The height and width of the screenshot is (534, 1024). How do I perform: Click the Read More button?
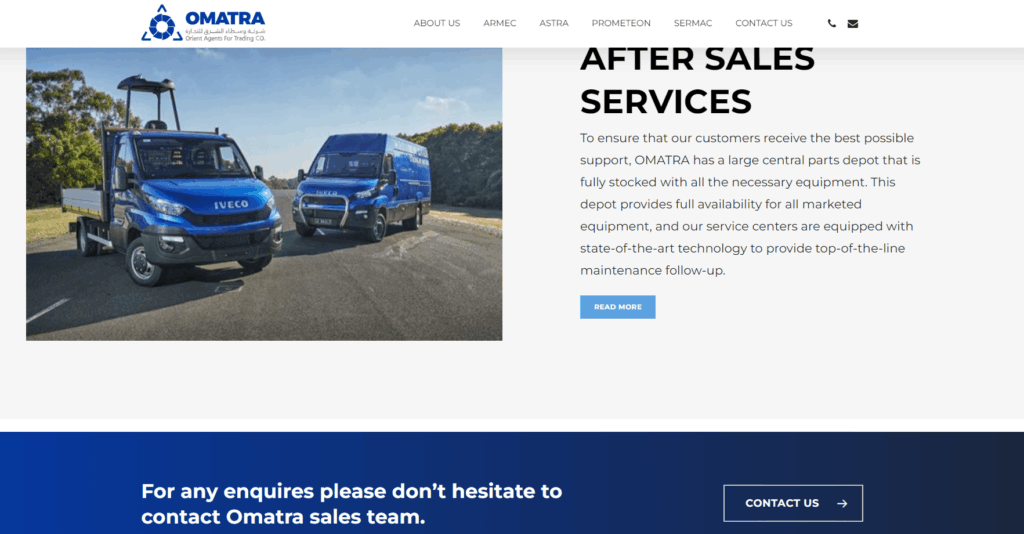click(x=618, y=307)
